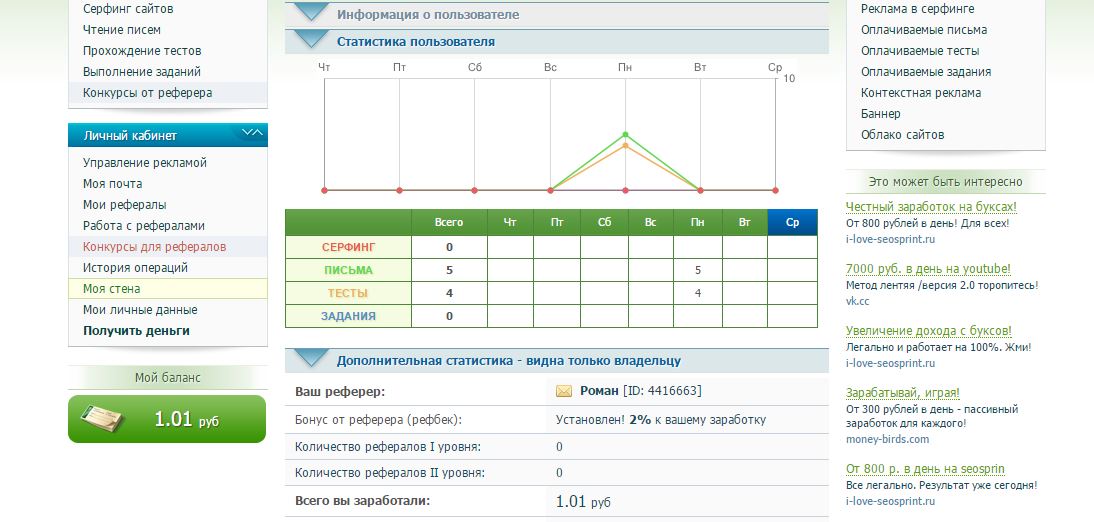Viewport: 1094px width, 522px height.
Task: Click the vk.cc ad domain text
Action: click(857, 301)
